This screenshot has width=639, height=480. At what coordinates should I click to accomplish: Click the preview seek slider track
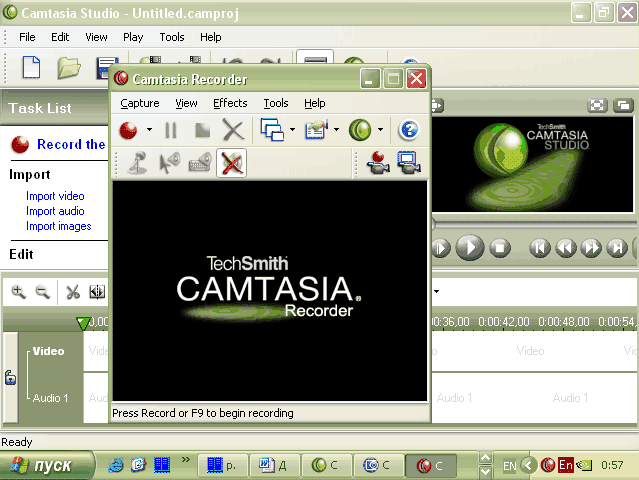[x=535, y=225]
